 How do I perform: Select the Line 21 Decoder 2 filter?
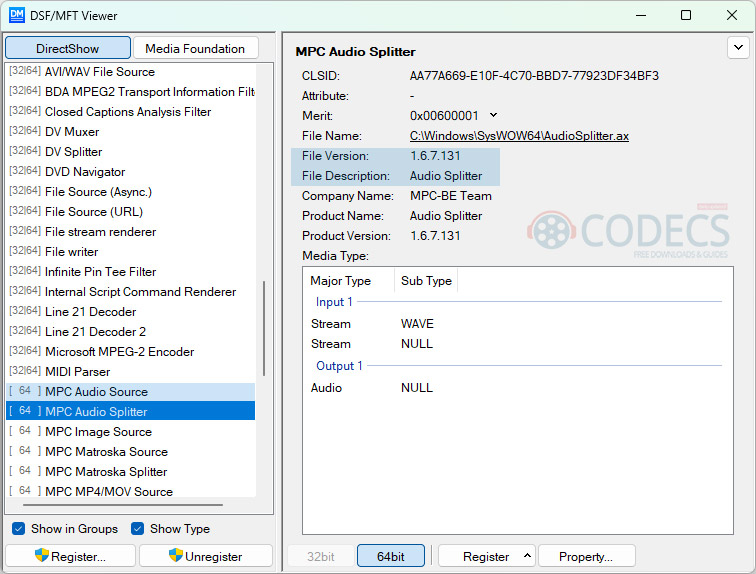pyautogui.click(x=131, y=332)
